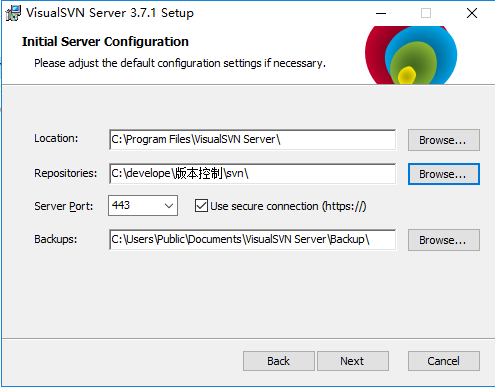This screenshot has width=495, height=387.
Task: Open Browse for the Repositories folder
Action: (x=444, y=174)
